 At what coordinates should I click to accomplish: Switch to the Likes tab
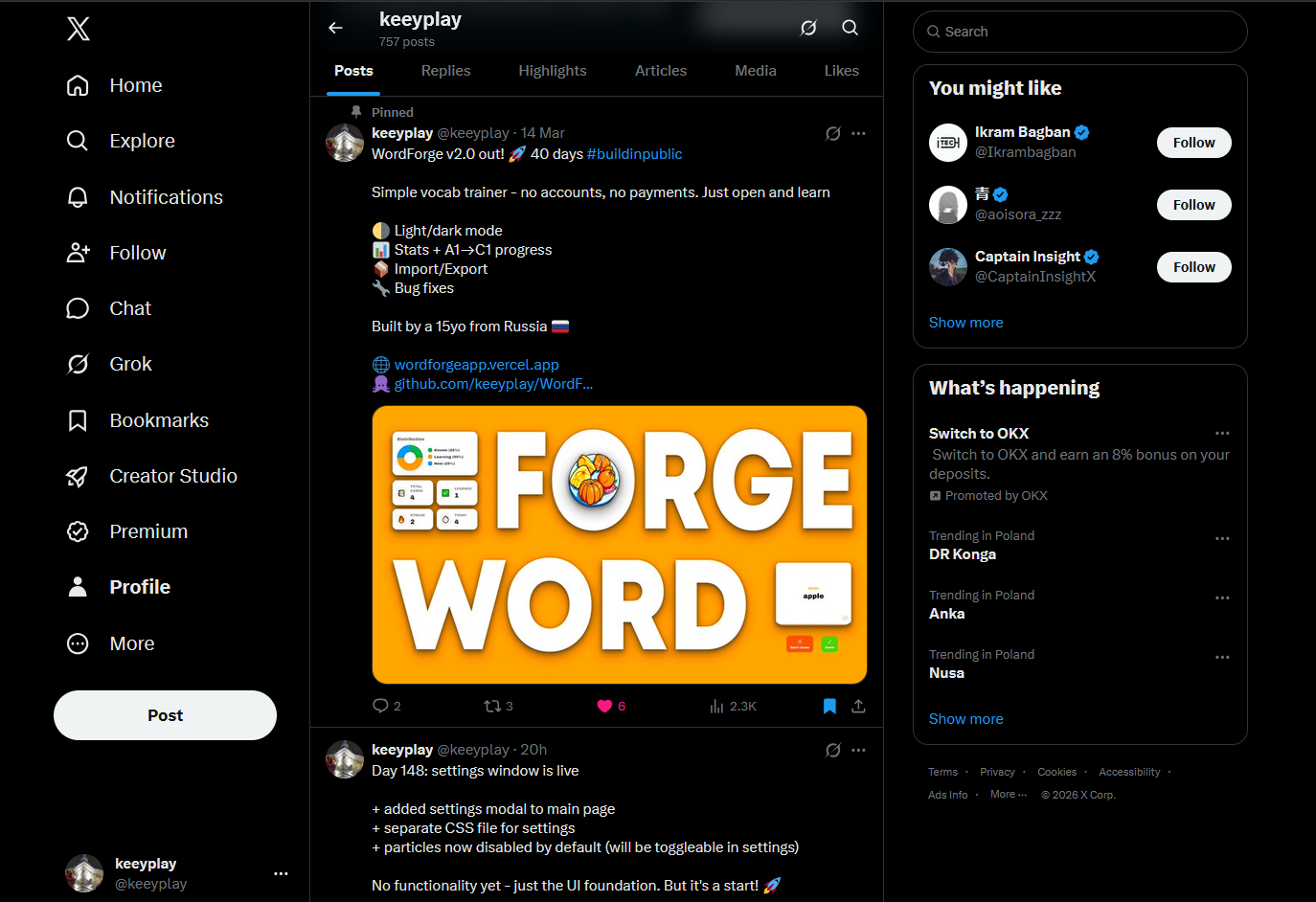842,71
